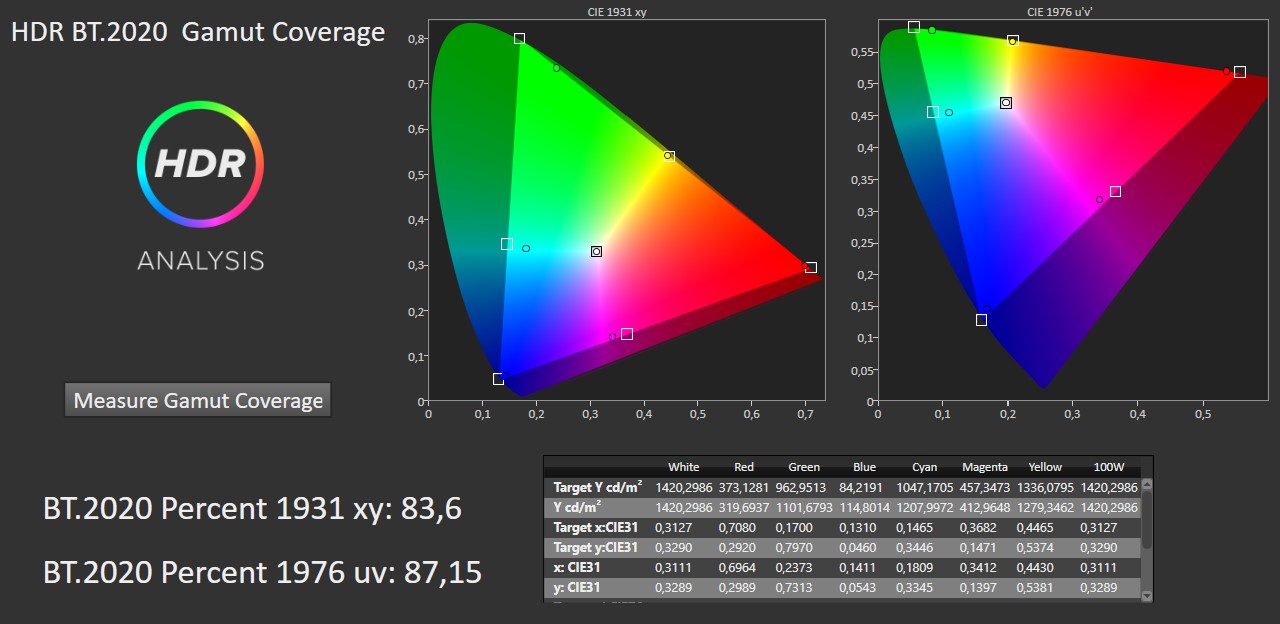
Task: Click the Measure Gamut Coverage button
Action: [x=198, y=400]
